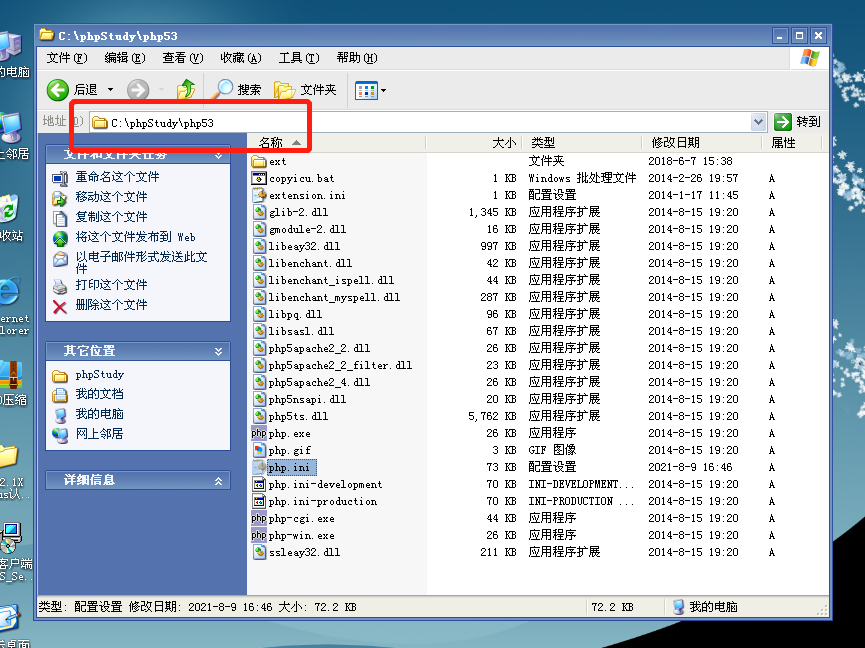Go to phpStudy folder in other places
The image size is (865, 648).
click(99, 374)
